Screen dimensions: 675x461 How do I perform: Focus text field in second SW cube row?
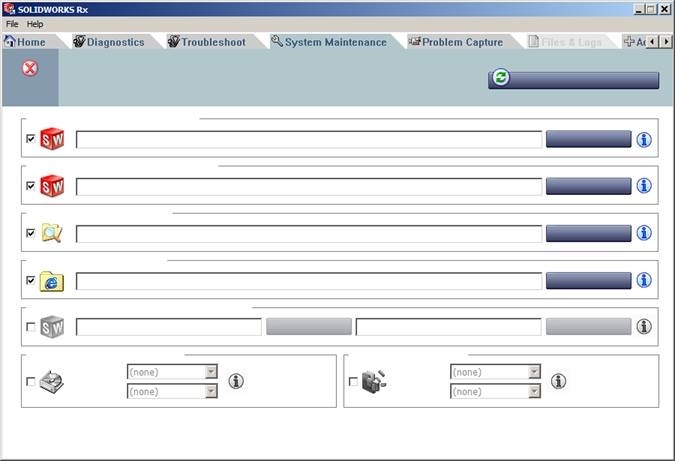click(x=309, y=187)
